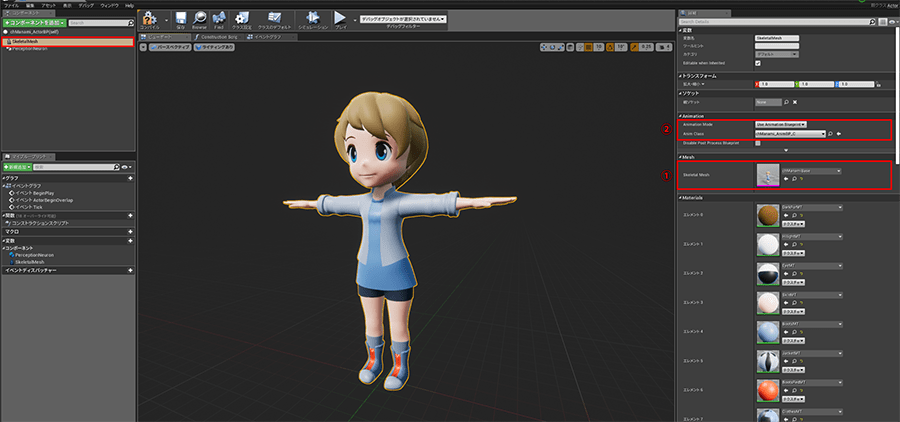Open the Help menu
This screenshot has height=422, width=900.
coord(129,5)
